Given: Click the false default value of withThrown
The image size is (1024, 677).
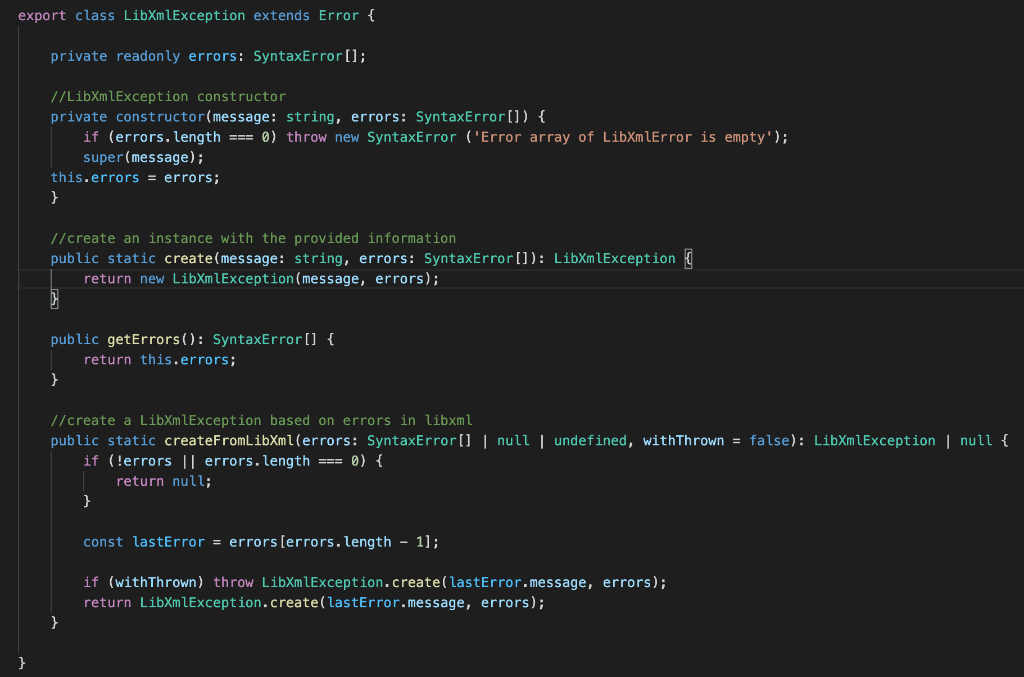Looking at the screenshot, I should coord(769,440).
